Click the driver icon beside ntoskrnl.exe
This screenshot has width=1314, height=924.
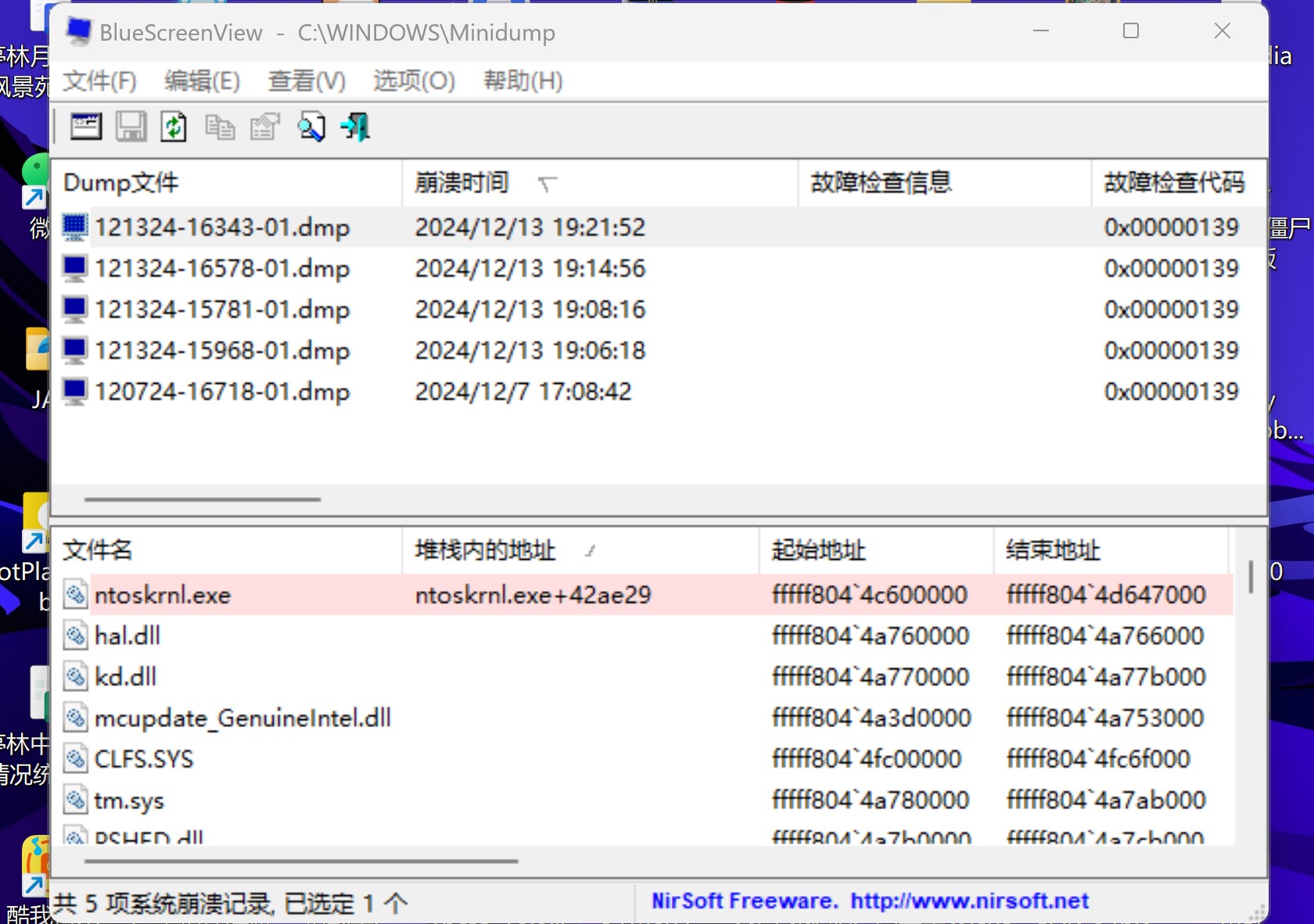click(76, 594)
